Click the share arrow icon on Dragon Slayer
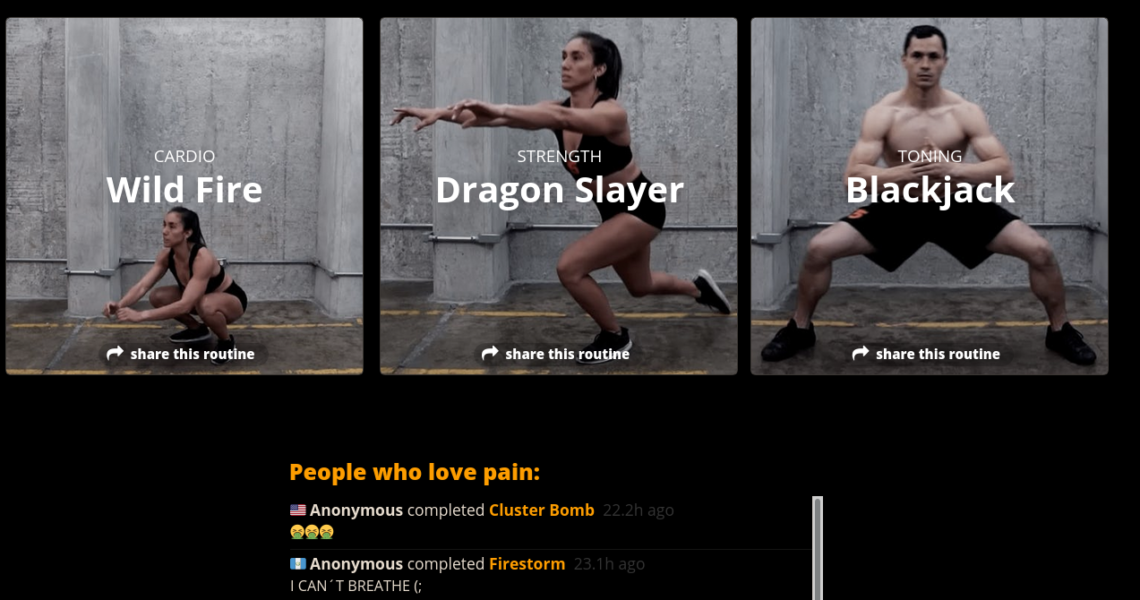This screenshot has height=600, width=1140. tap(490, 353)
